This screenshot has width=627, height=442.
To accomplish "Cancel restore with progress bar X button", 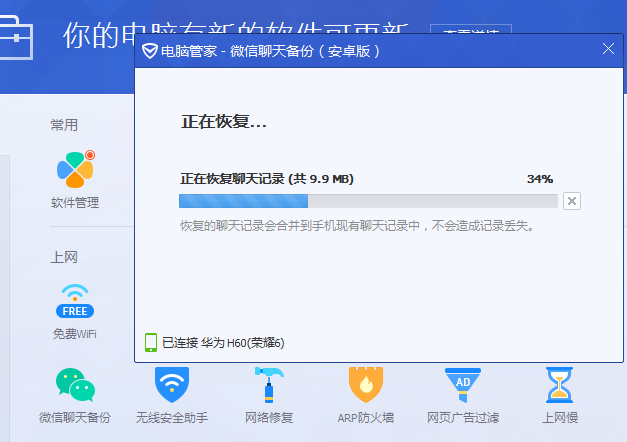I will 572,201.
